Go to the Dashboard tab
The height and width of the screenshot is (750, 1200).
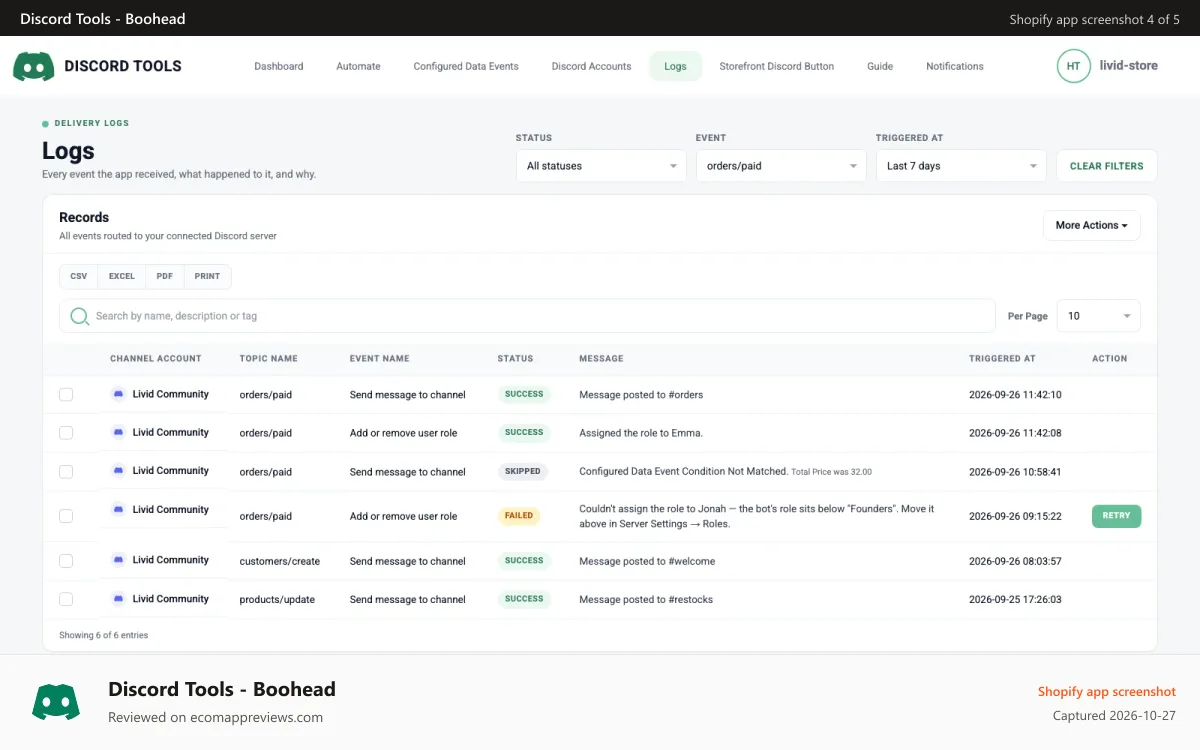(279, 66)
